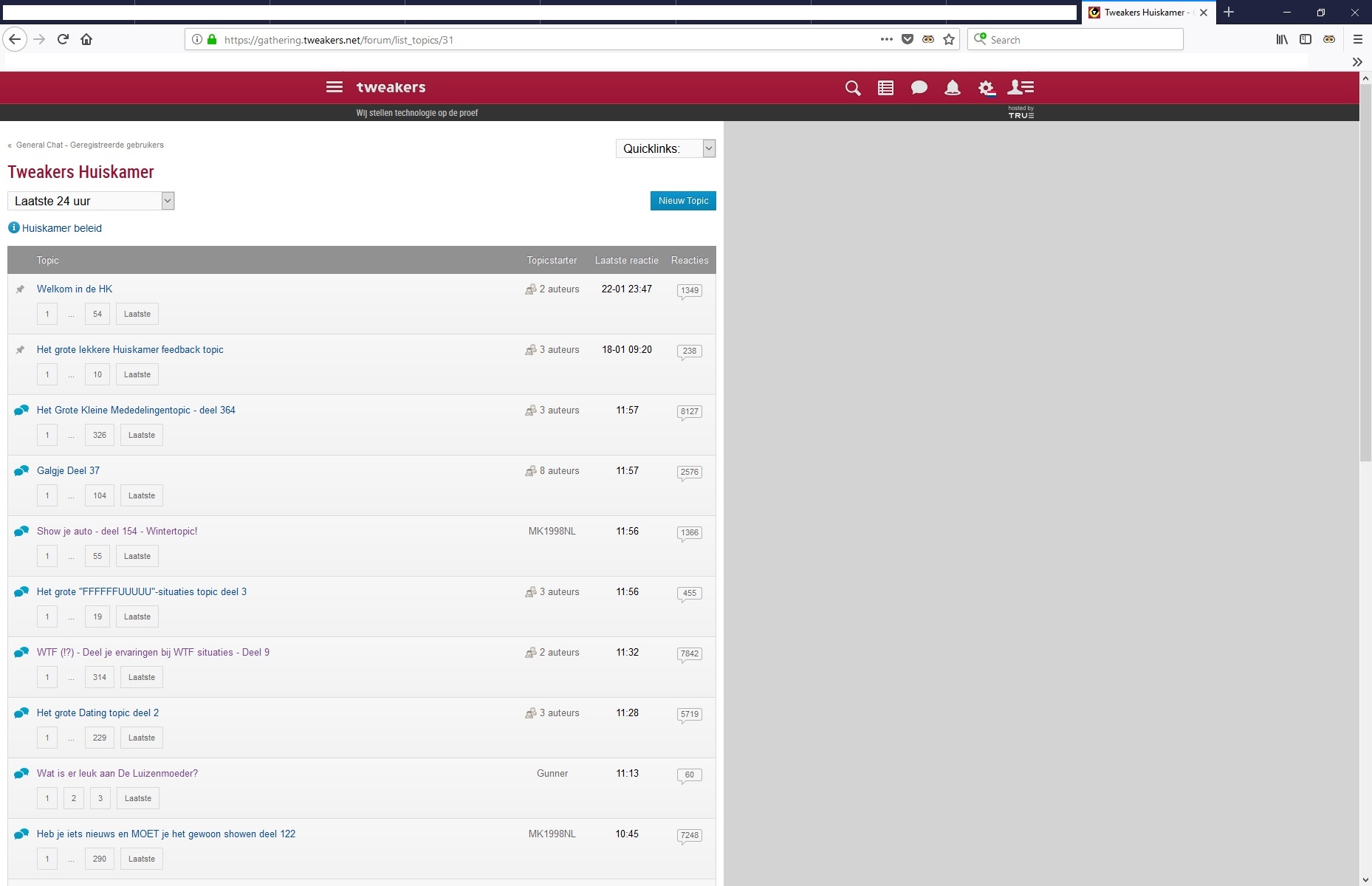
Task: Open the forum chat bubble icon in header
Action: tap(919, 88)
